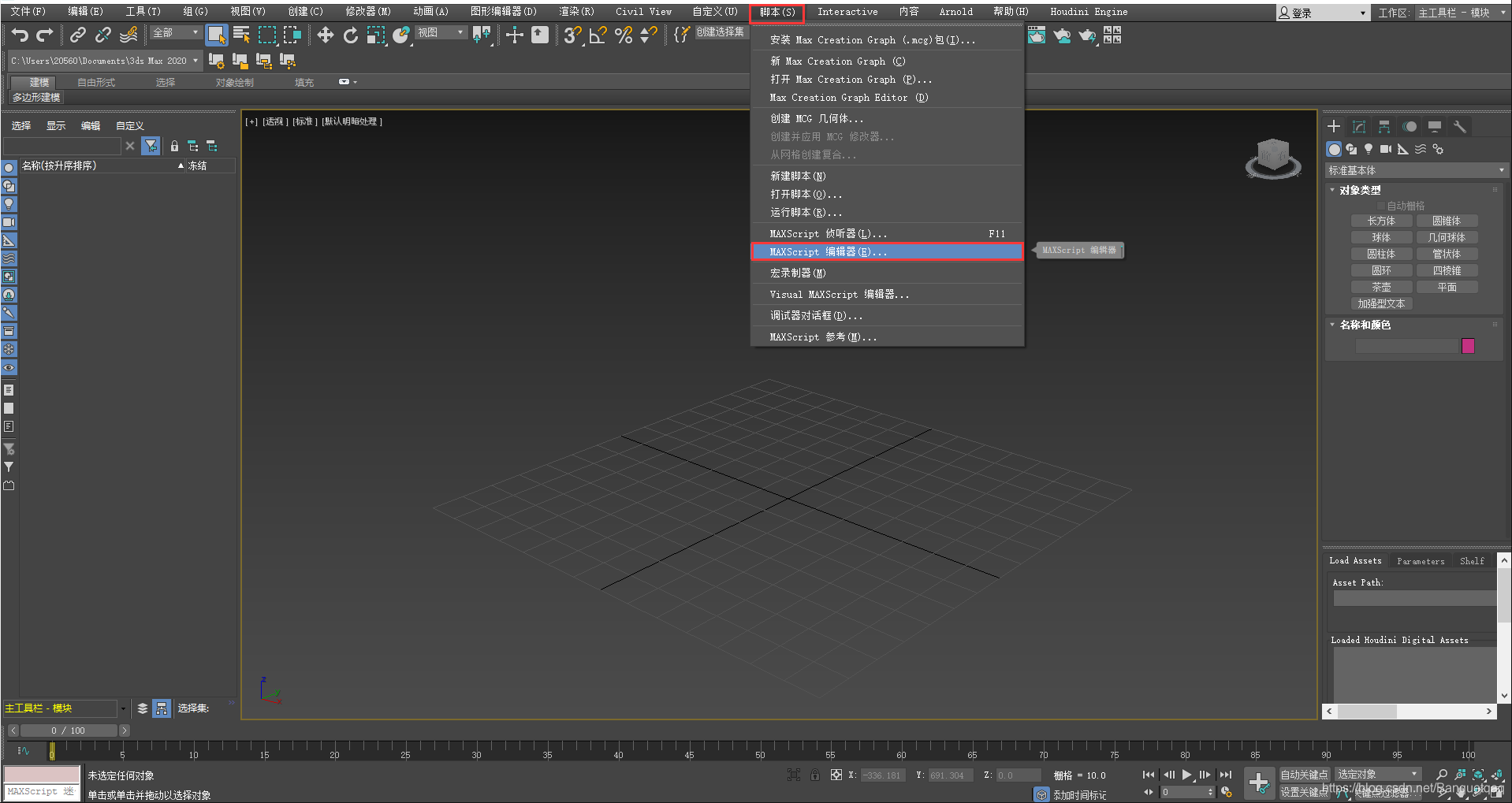Open 主工具栏 - 模块 workspace dropdown at bottom
The image size is (1512, 803).
(65, 708)
